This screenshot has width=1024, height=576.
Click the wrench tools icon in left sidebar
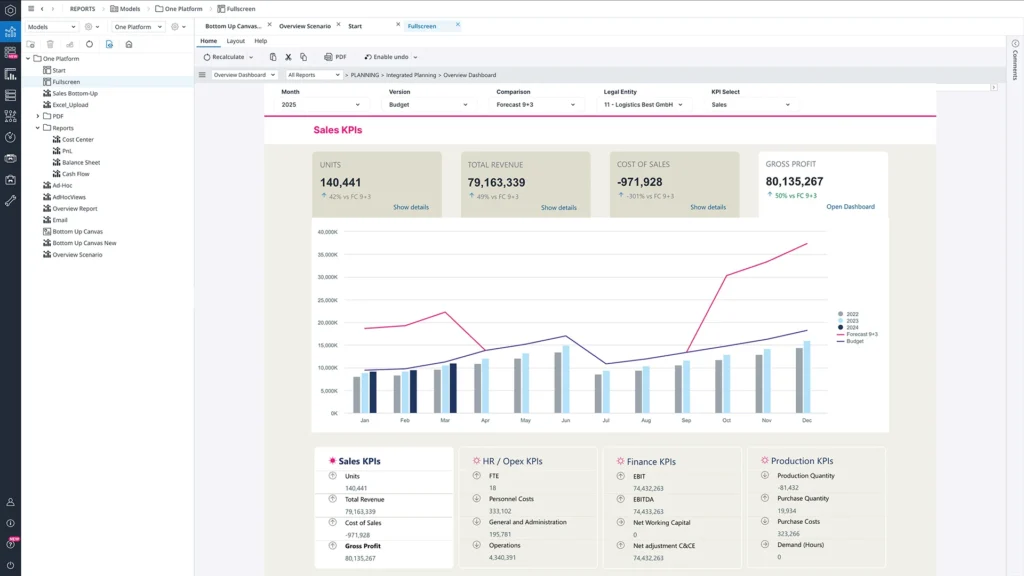tap(10, 201)
